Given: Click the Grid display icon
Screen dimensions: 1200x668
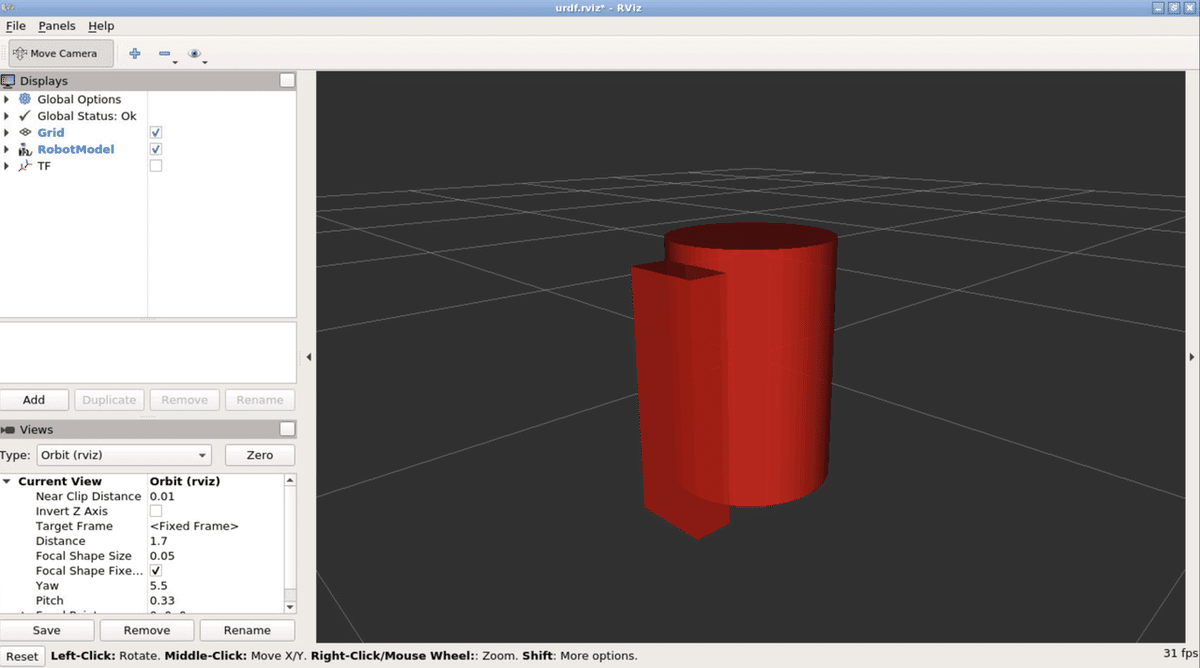Looking at the screenshot, I should coord(26,132).
